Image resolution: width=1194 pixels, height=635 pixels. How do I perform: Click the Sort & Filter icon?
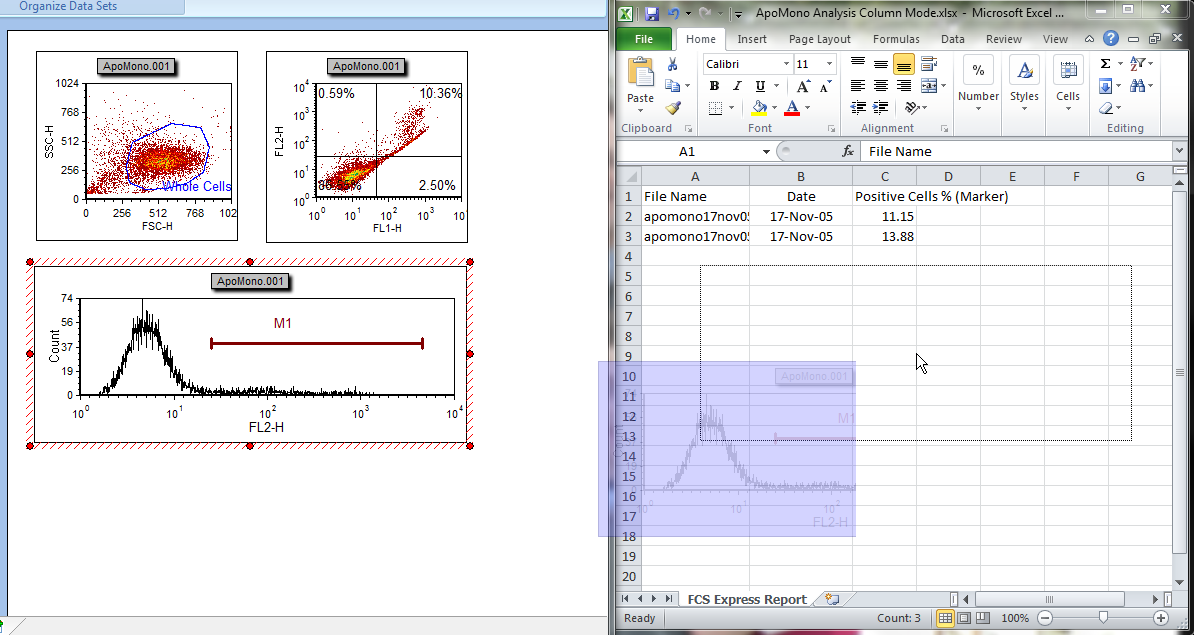click(x=1138, y=64)
